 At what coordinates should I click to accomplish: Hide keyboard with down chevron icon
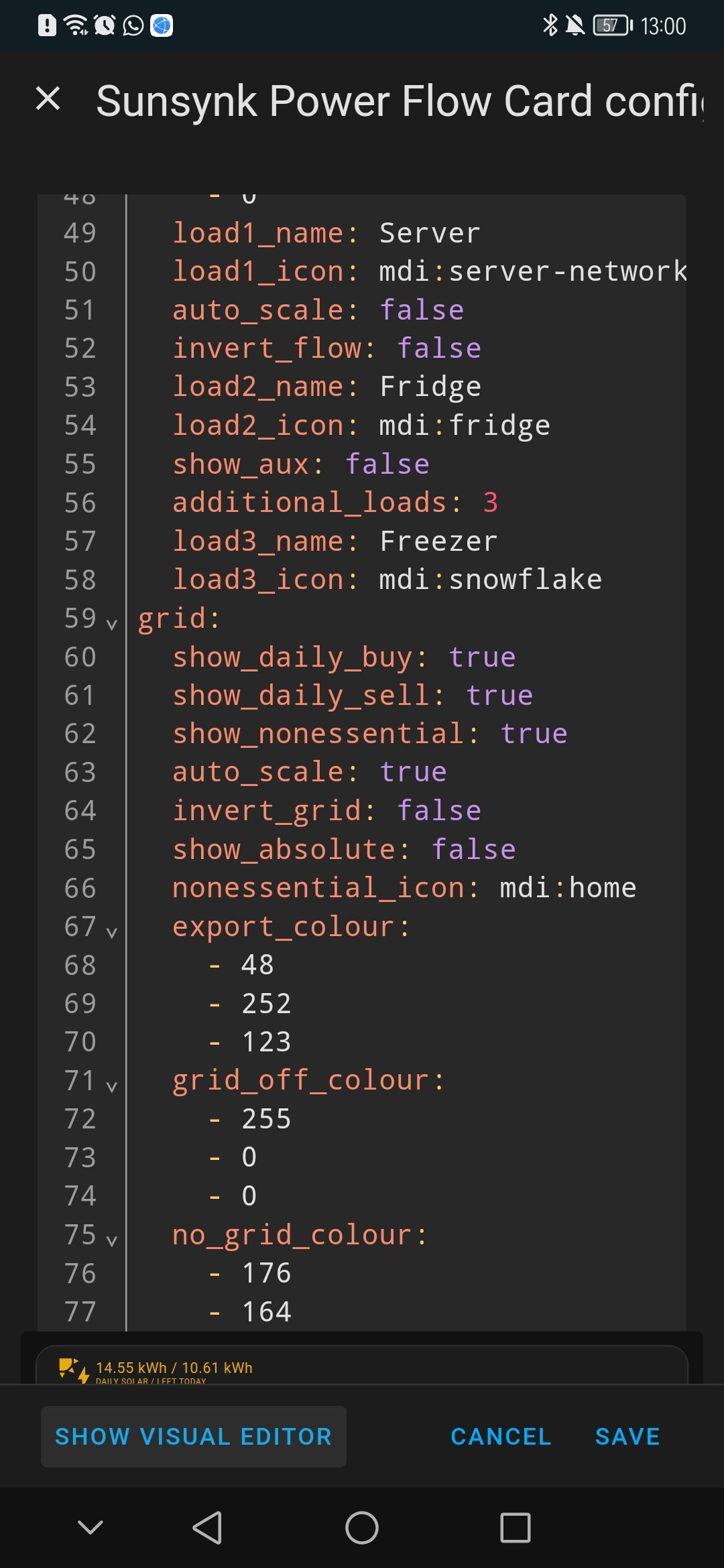point(90,1527)
